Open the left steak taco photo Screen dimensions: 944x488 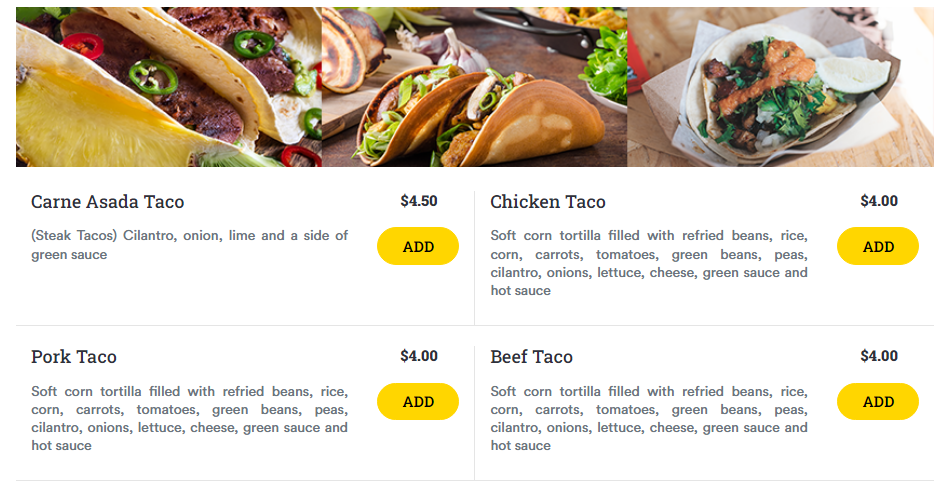pos(168,87)
